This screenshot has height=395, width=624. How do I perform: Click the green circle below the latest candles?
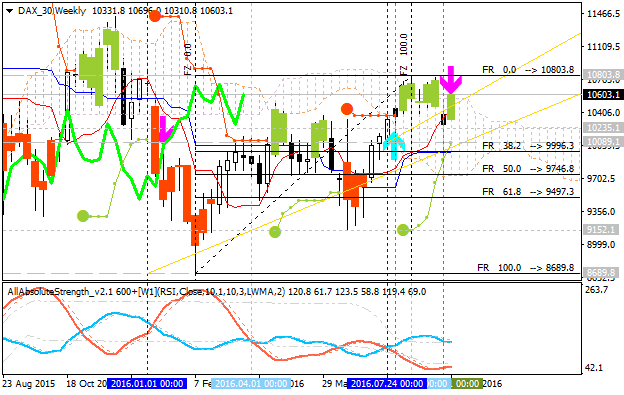coord(403,230)
